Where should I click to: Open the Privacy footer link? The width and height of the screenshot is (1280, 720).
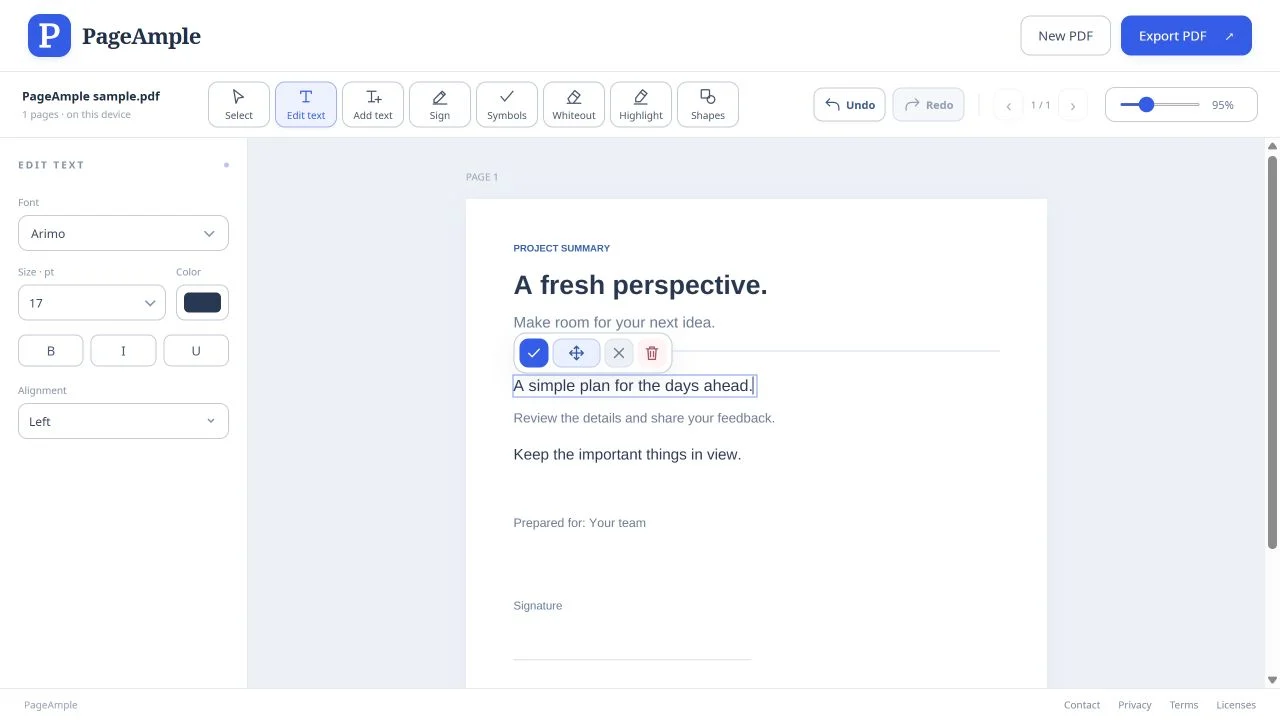click(1135, 705)
